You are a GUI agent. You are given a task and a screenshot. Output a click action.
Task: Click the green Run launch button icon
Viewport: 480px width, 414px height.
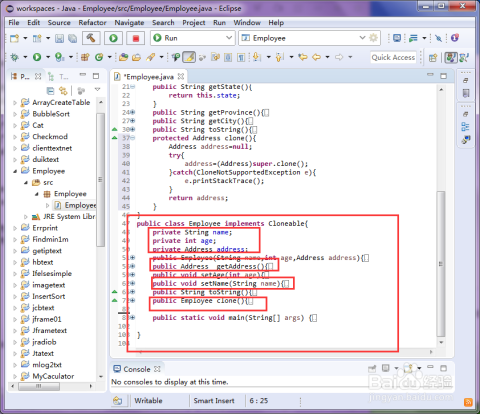click(x=113, y=38)
